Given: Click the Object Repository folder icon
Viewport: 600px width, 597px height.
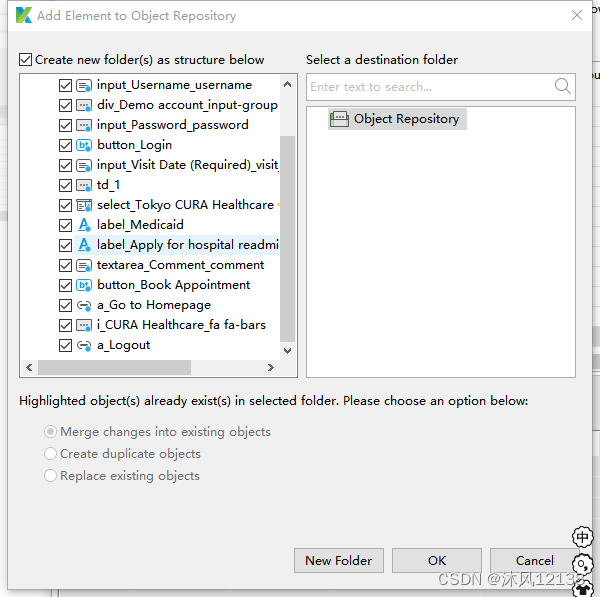Looking at the screenshot, I should [x=339, y=119].
